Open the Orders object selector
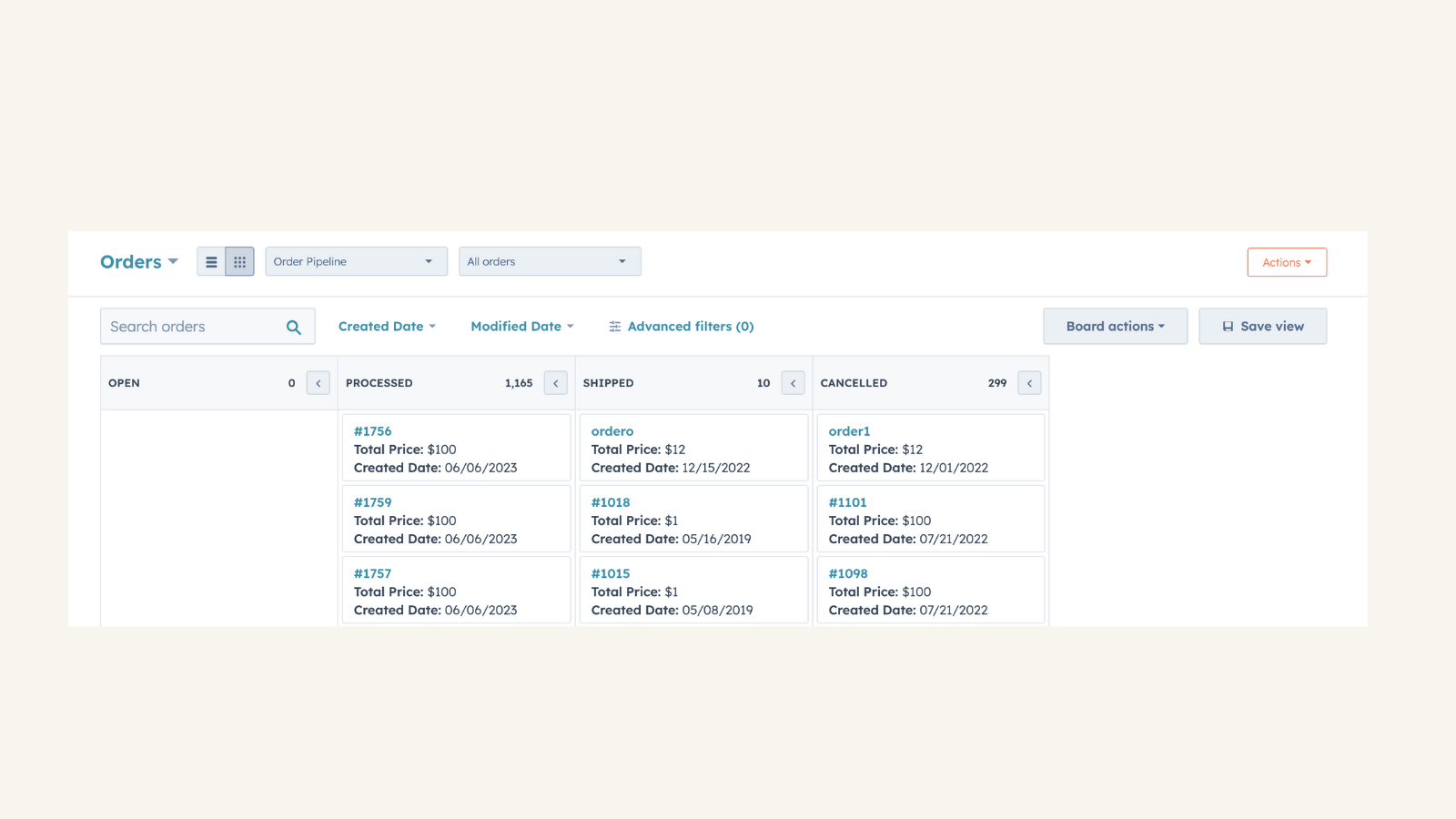1456x819 pixels. (138, 261)
